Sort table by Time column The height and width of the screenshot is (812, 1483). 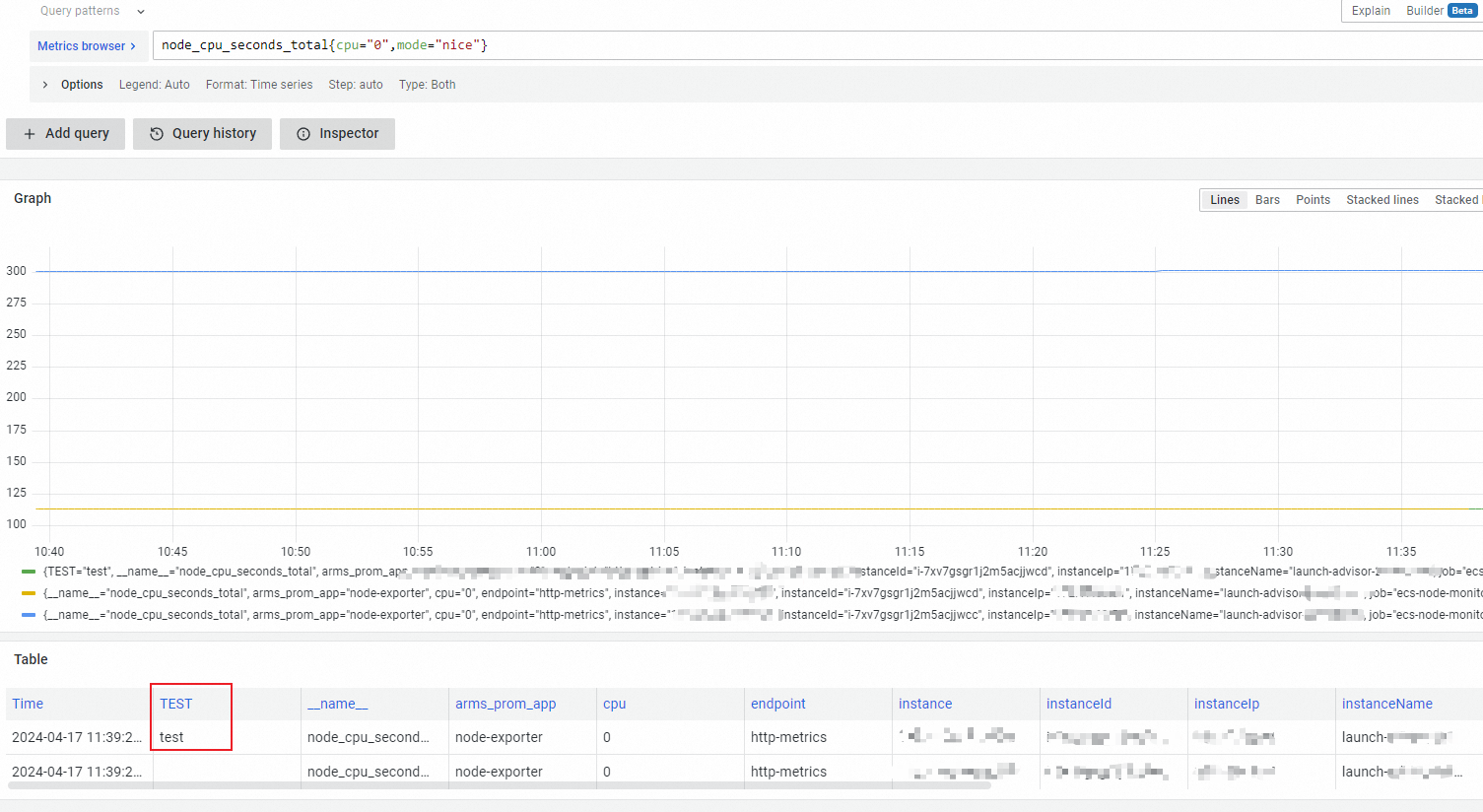[28, 704]
